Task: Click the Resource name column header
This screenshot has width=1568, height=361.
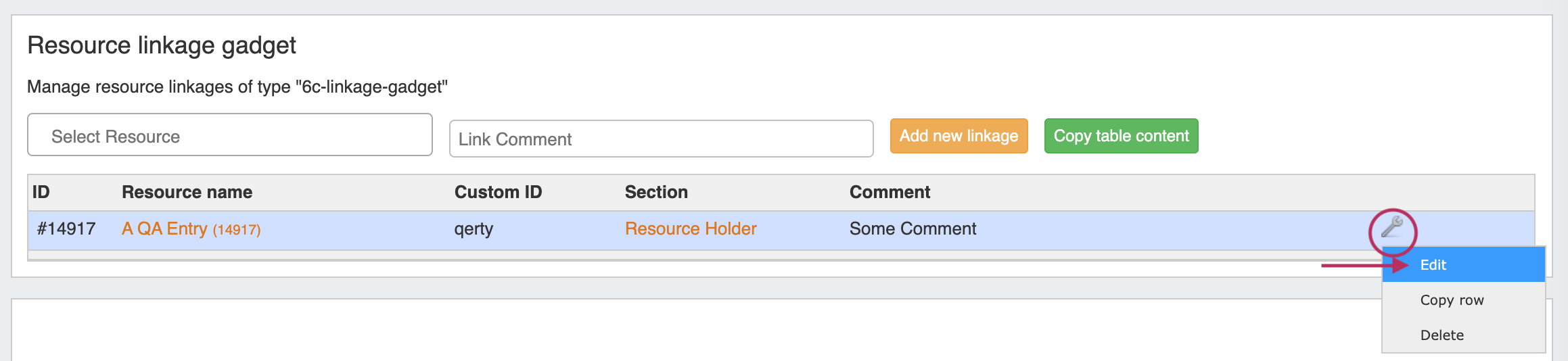Action: [x=187, y=193]
